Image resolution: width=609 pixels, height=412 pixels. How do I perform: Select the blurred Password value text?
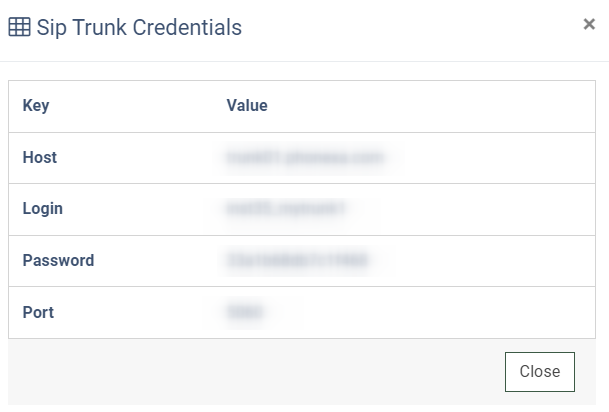click(297, 260)
